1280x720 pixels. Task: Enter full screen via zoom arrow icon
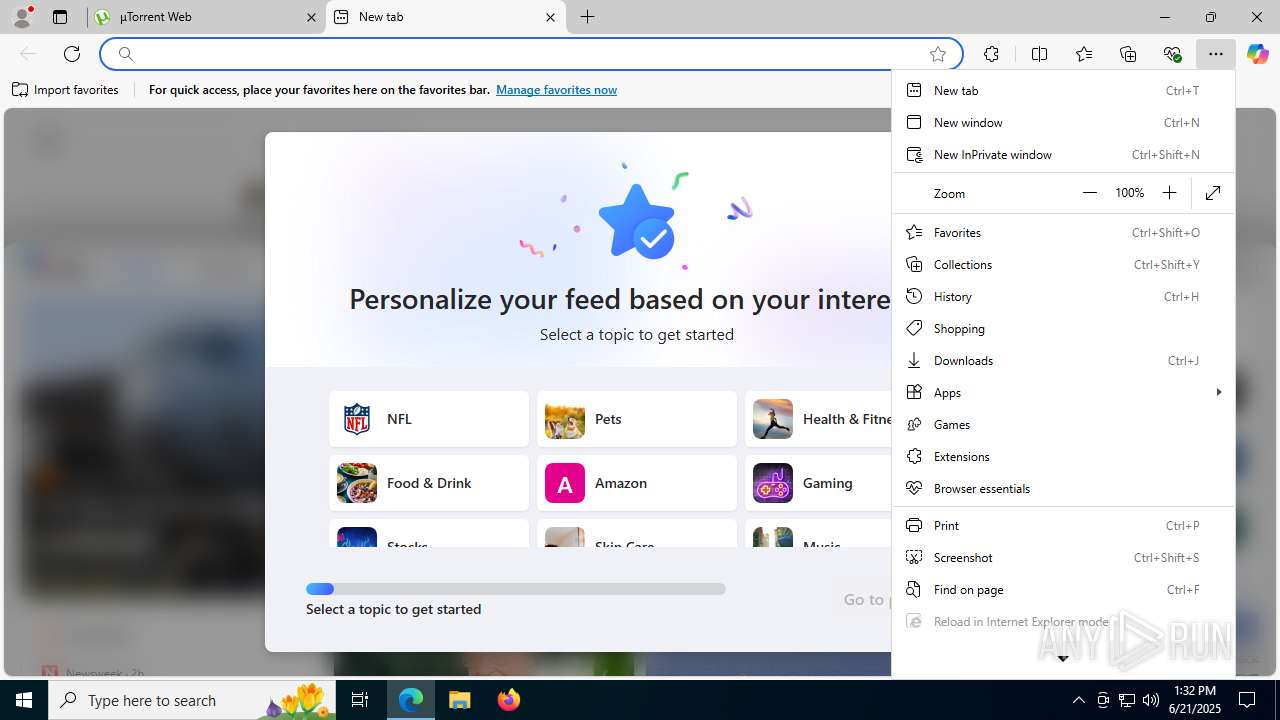coord(1213,193)
